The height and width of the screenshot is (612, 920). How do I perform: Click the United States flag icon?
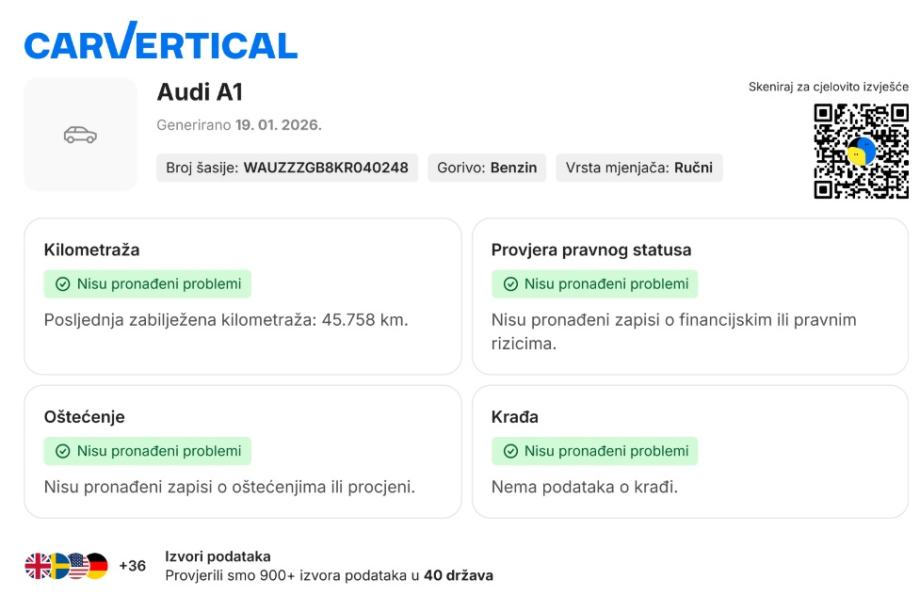pyautogui.click(x=77, y=566)
